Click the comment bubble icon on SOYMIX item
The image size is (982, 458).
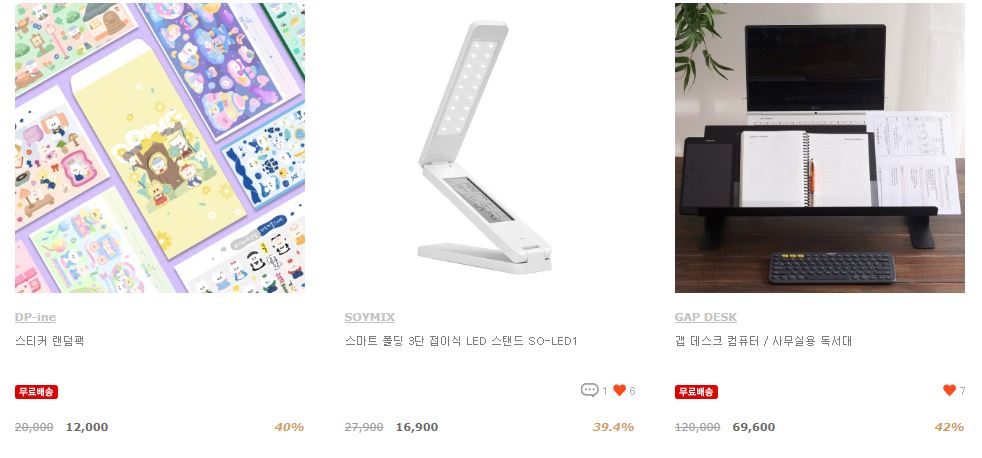pyautogui.click(x=589, y=390)
